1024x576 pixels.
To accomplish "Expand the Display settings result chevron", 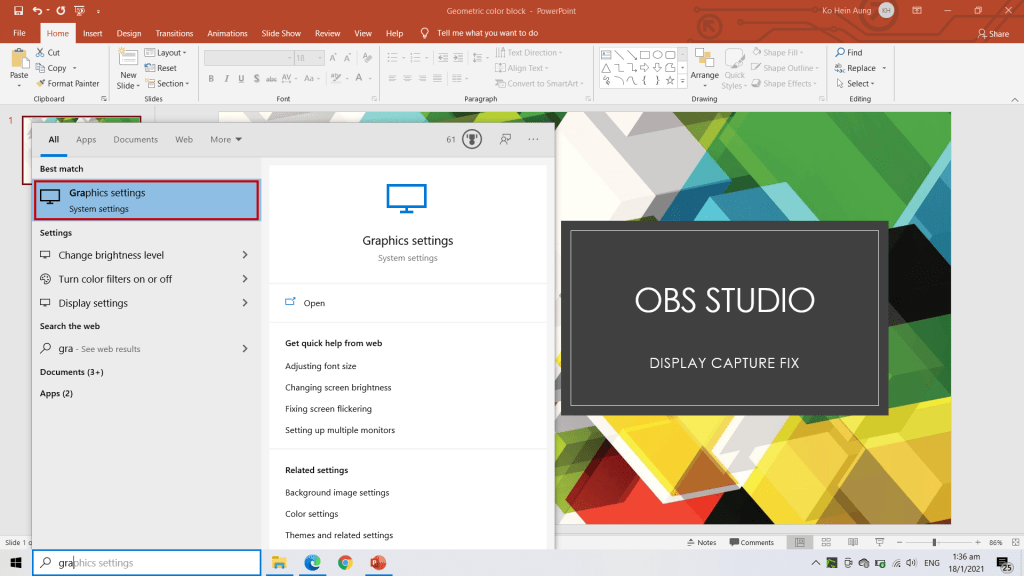I will pyautogui.click(x=245, y=303).
